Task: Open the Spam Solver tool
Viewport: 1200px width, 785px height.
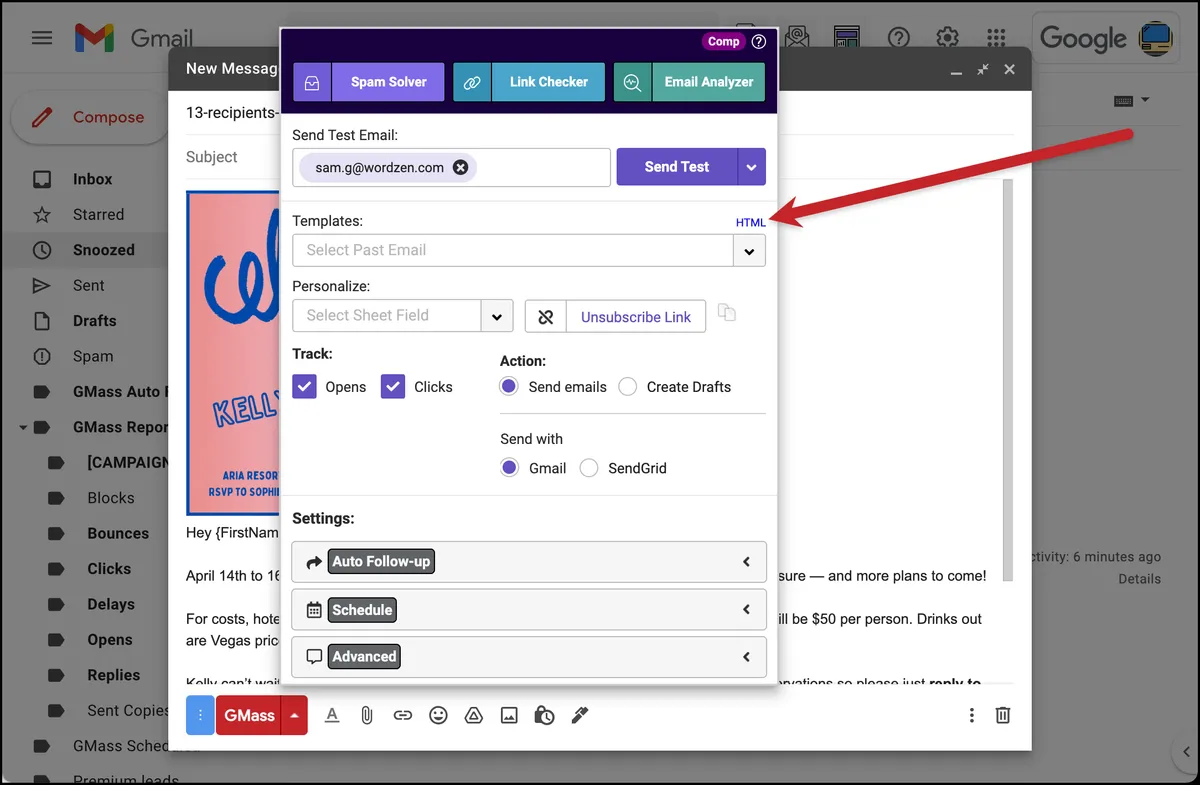Action: coord(369,82)
